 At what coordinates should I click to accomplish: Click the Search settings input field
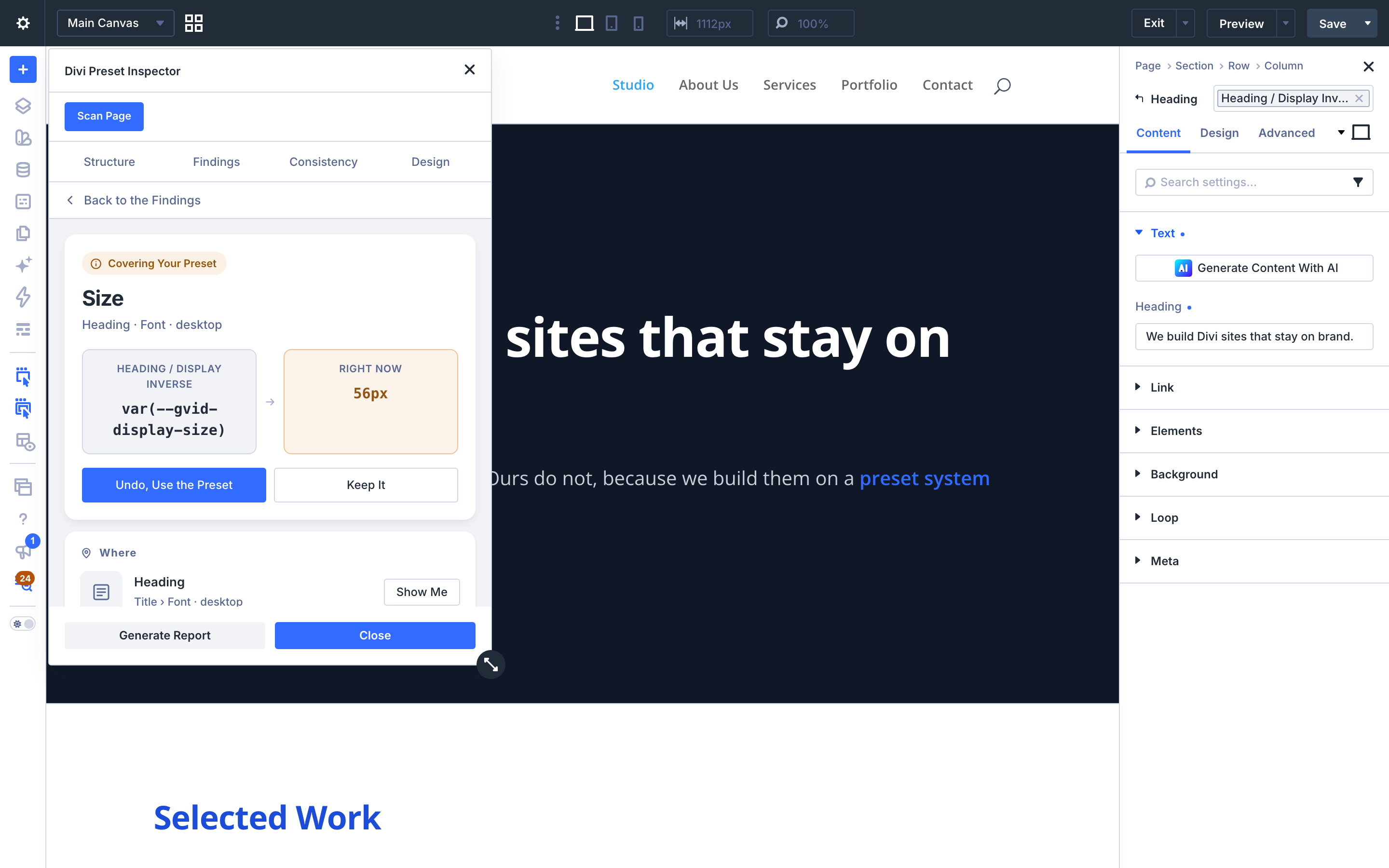(x=1254, y=182)
